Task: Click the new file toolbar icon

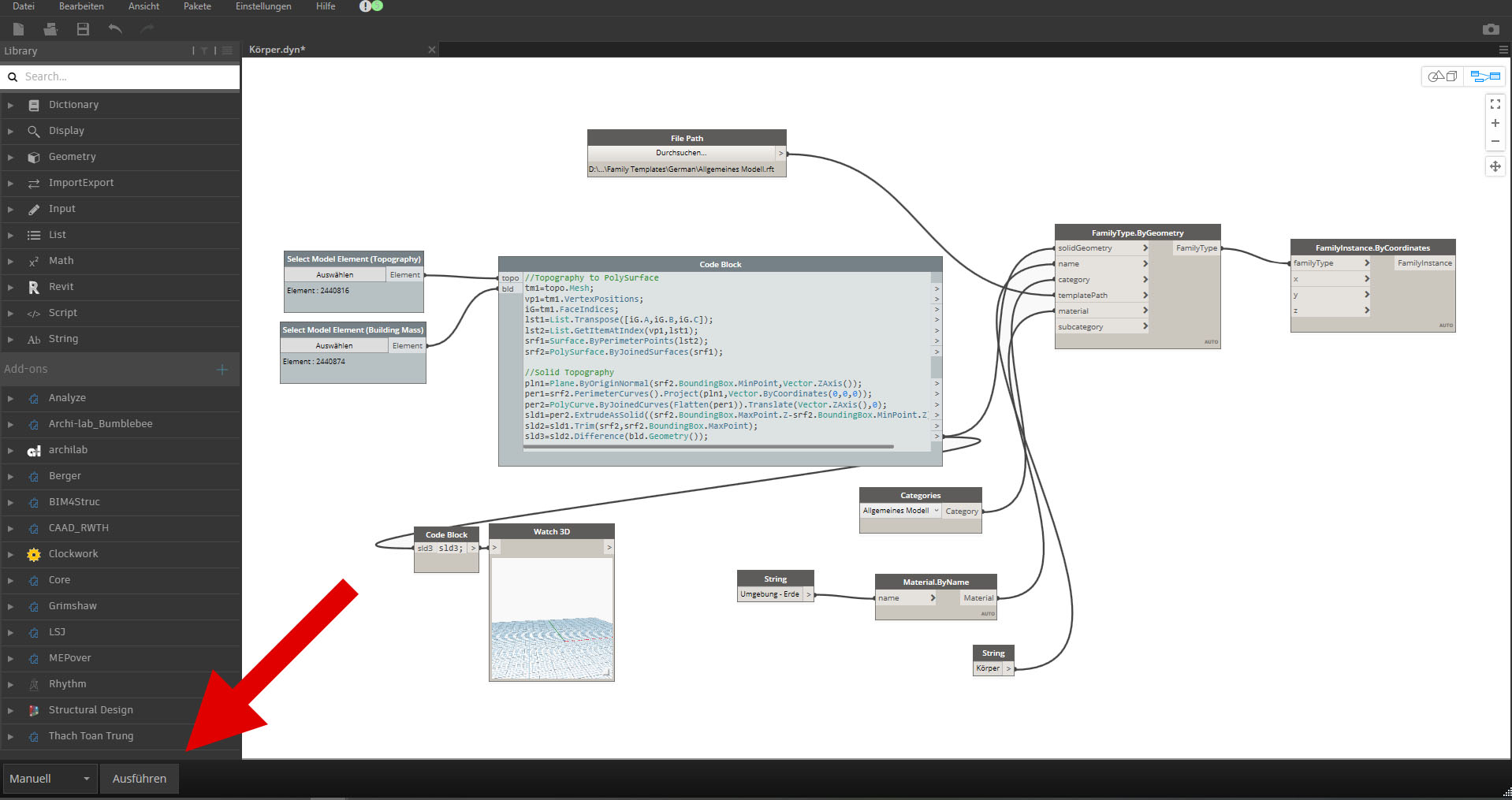Action: pyautogui.click(x=19, y=29)
